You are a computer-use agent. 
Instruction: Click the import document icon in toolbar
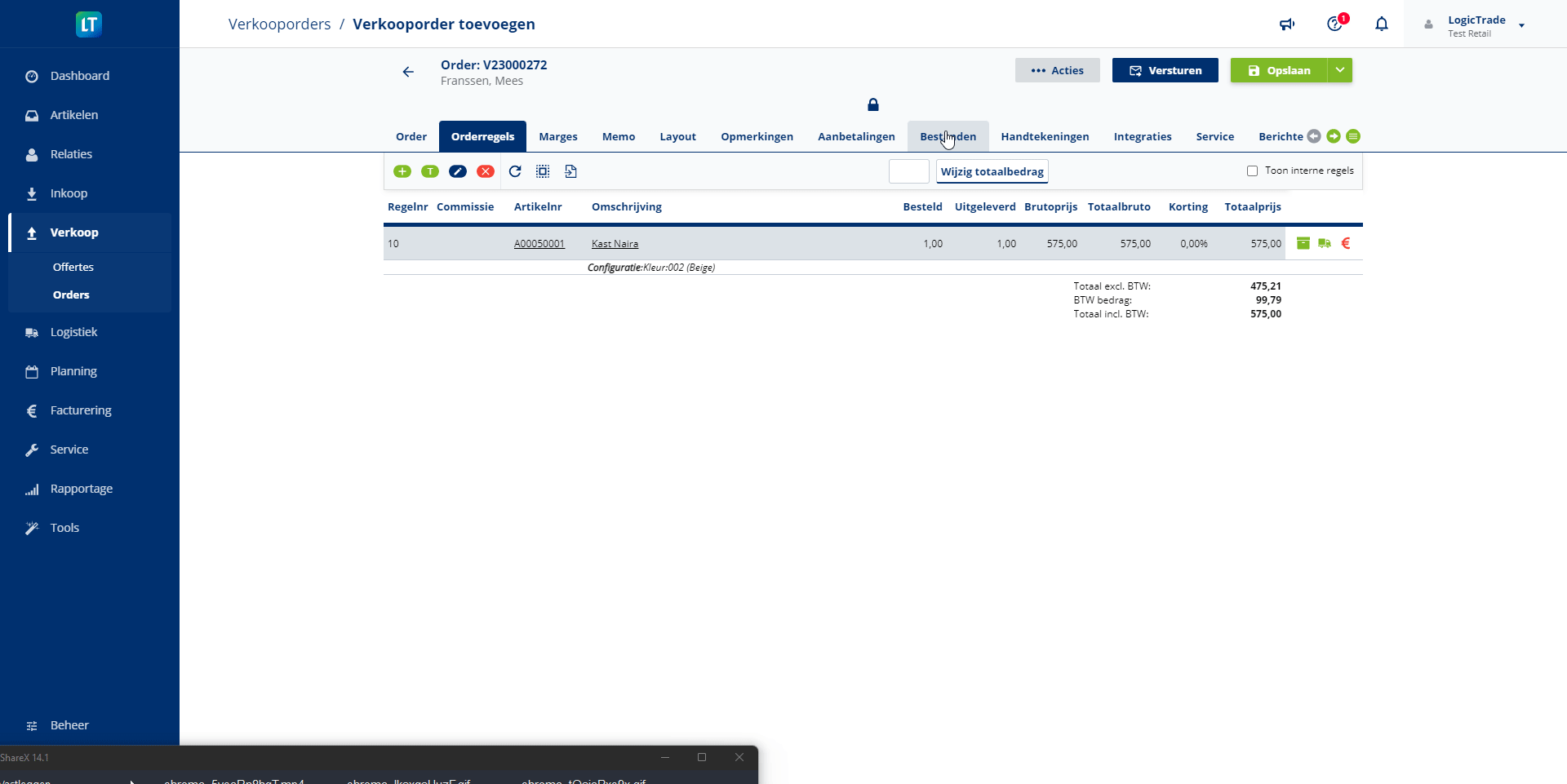tap(570, 171)
